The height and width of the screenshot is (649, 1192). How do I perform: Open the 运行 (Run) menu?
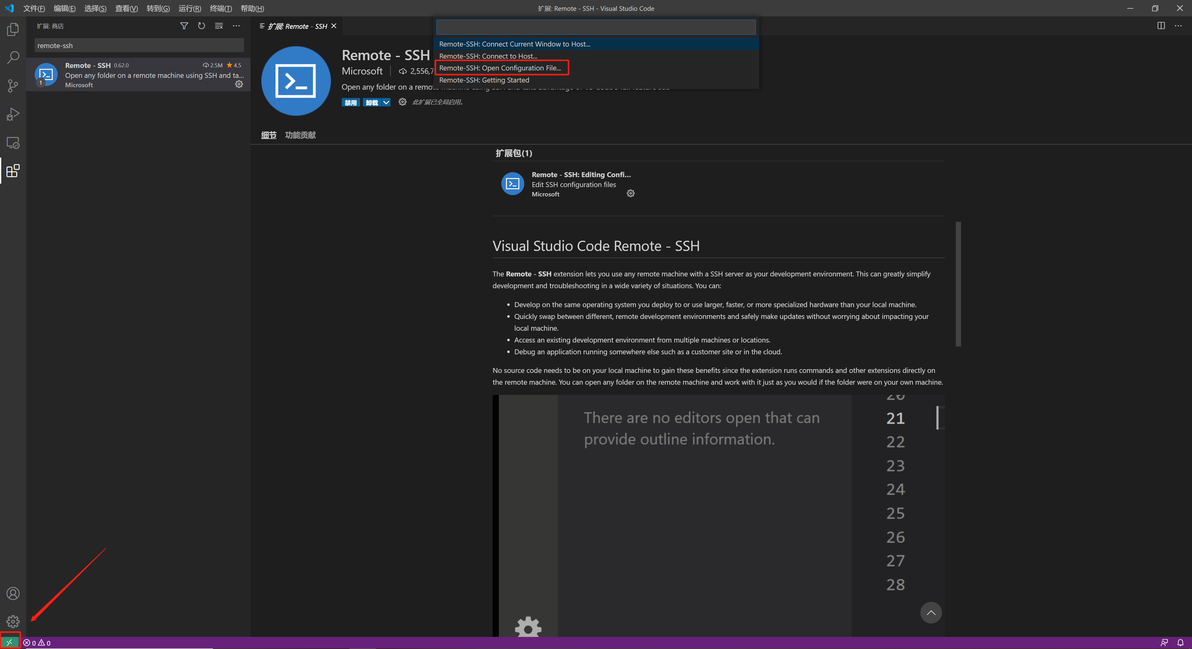tap(189, 8)
